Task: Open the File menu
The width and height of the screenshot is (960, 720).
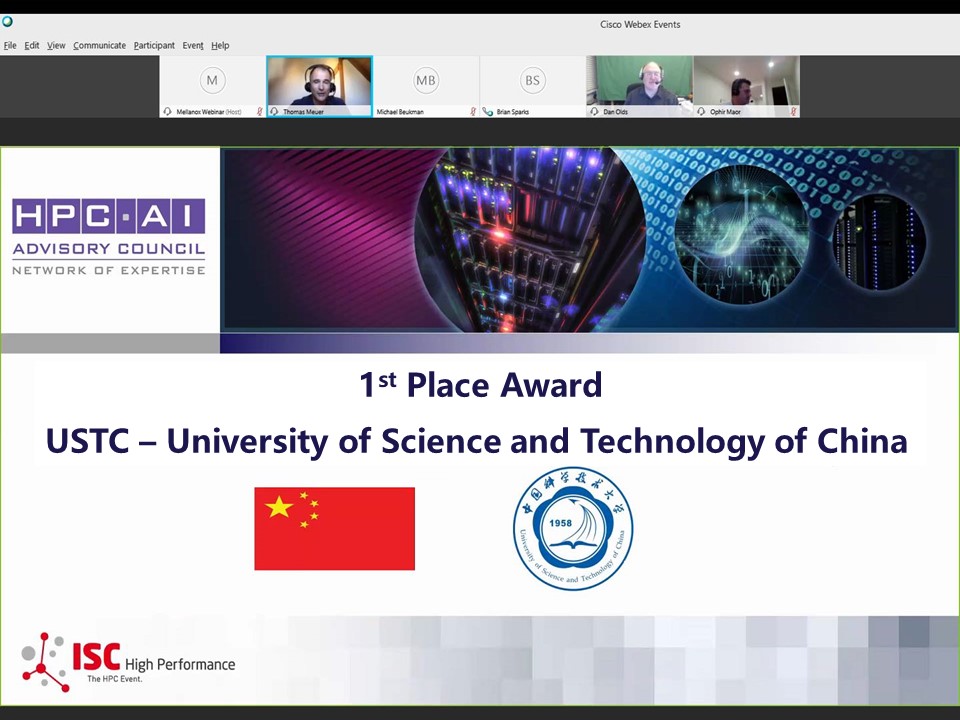Action: [10, 45]
